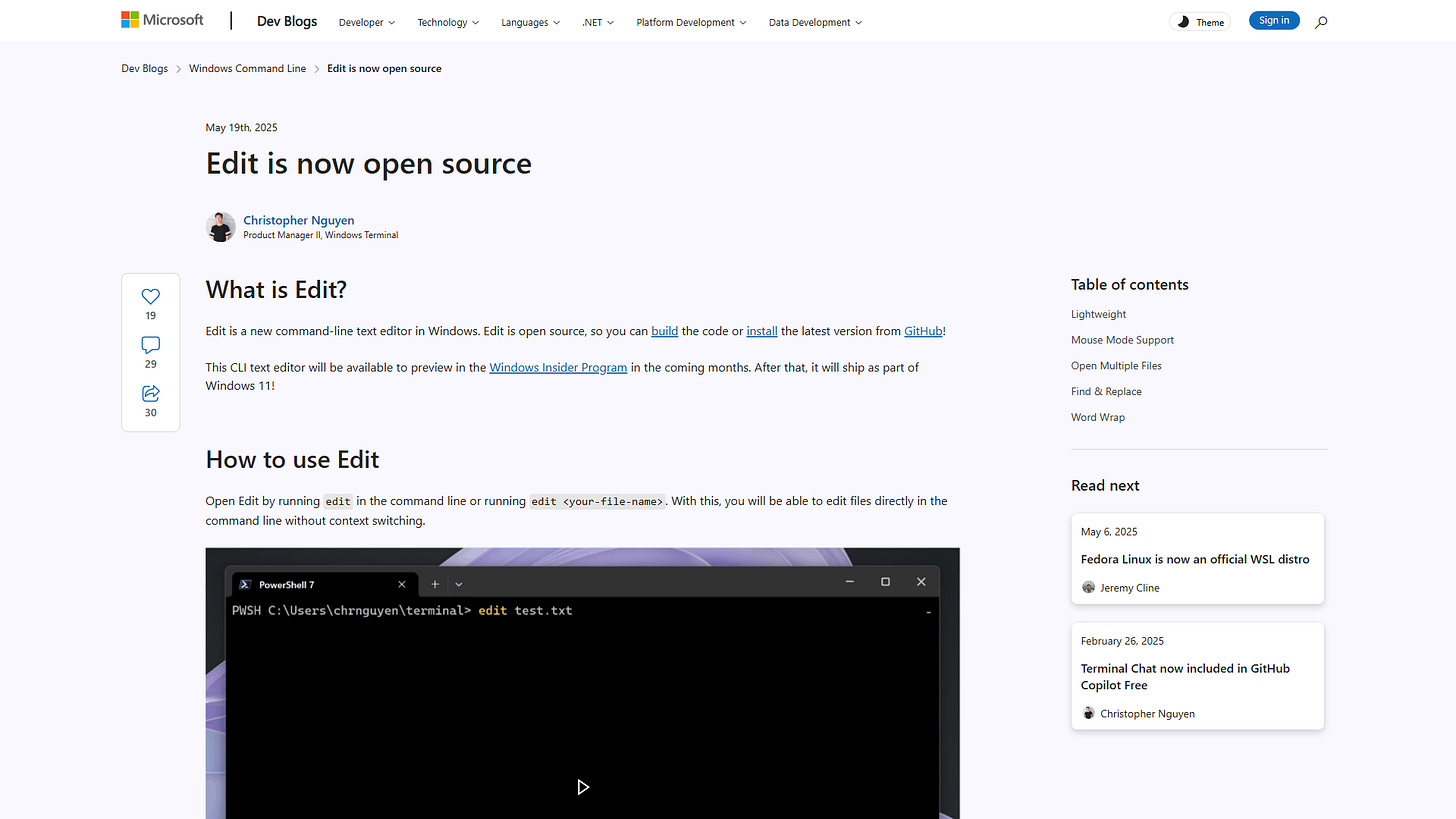Open the GitHub link

tap(923, 331)
